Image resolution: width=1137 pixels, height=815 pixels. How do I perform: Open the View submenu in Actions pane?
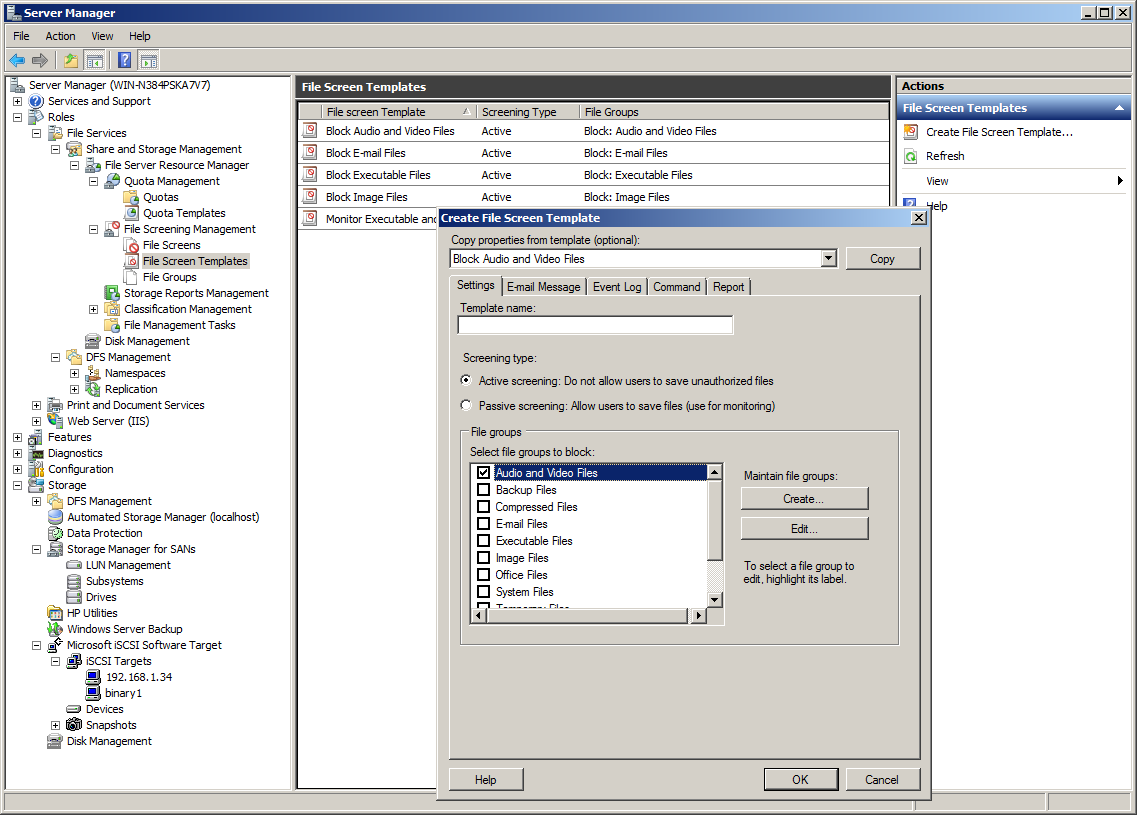pos(1014,181)
